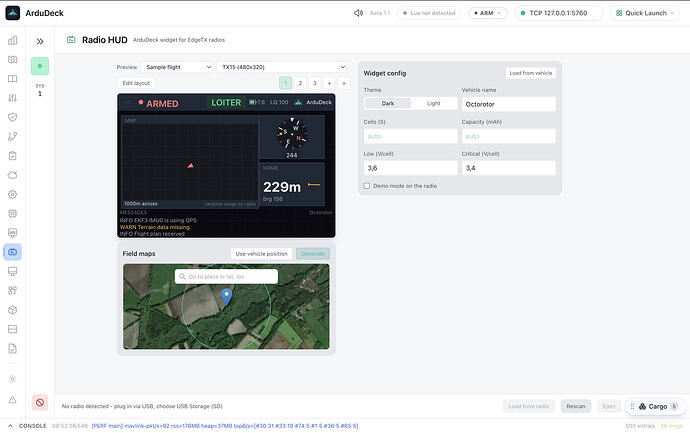Click the speaker sound icon in header
690x433 pixels.
(x=358, y=13)
